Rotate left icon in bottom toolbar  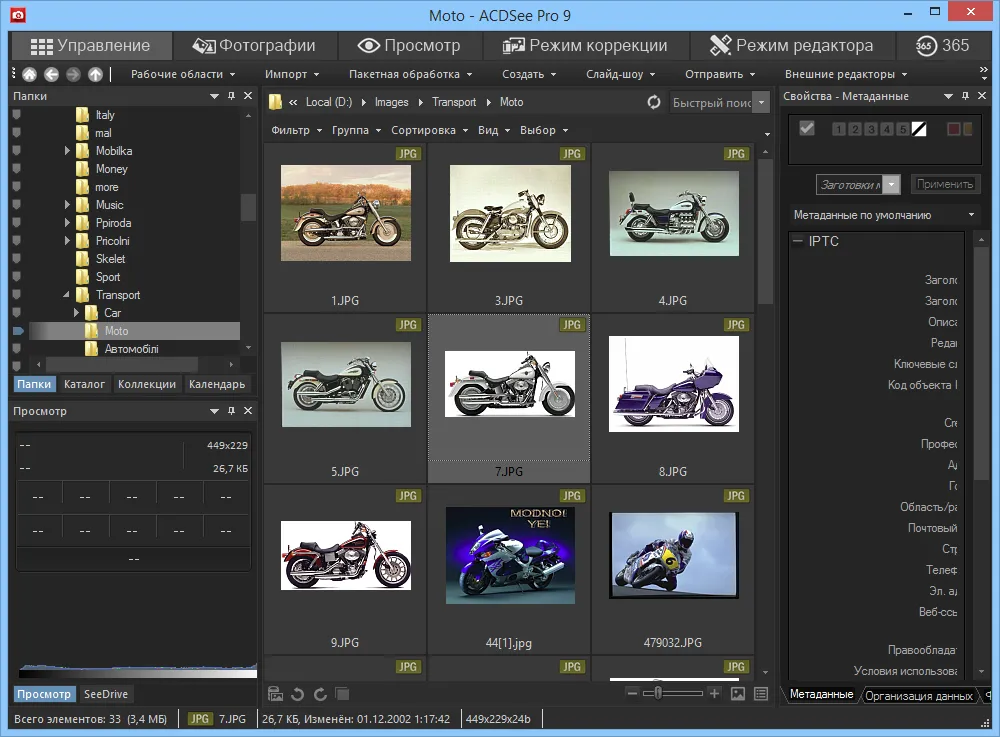(297, 694)
